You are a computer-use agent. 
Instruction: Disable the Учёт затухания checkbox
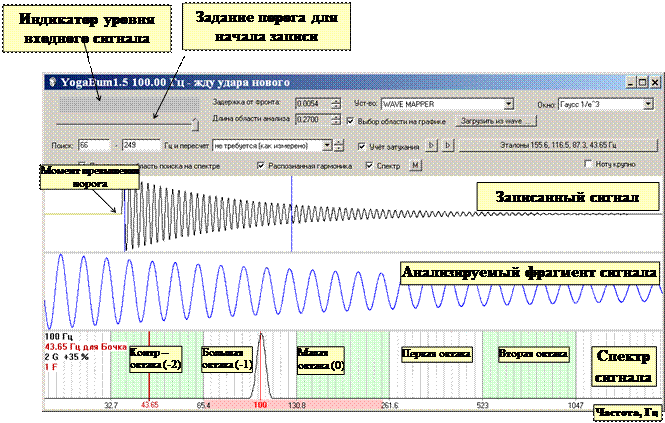pyautogui.click(x=361, y=145)
